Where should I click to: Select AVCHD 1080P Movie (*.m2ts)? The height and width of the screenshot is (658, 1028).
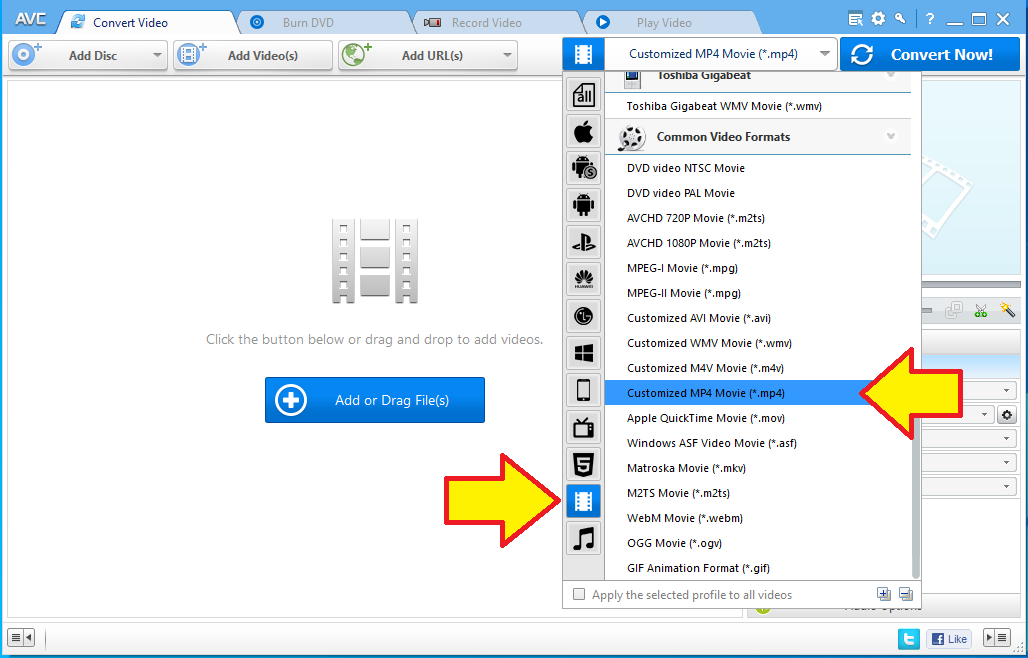pos(757,242)
